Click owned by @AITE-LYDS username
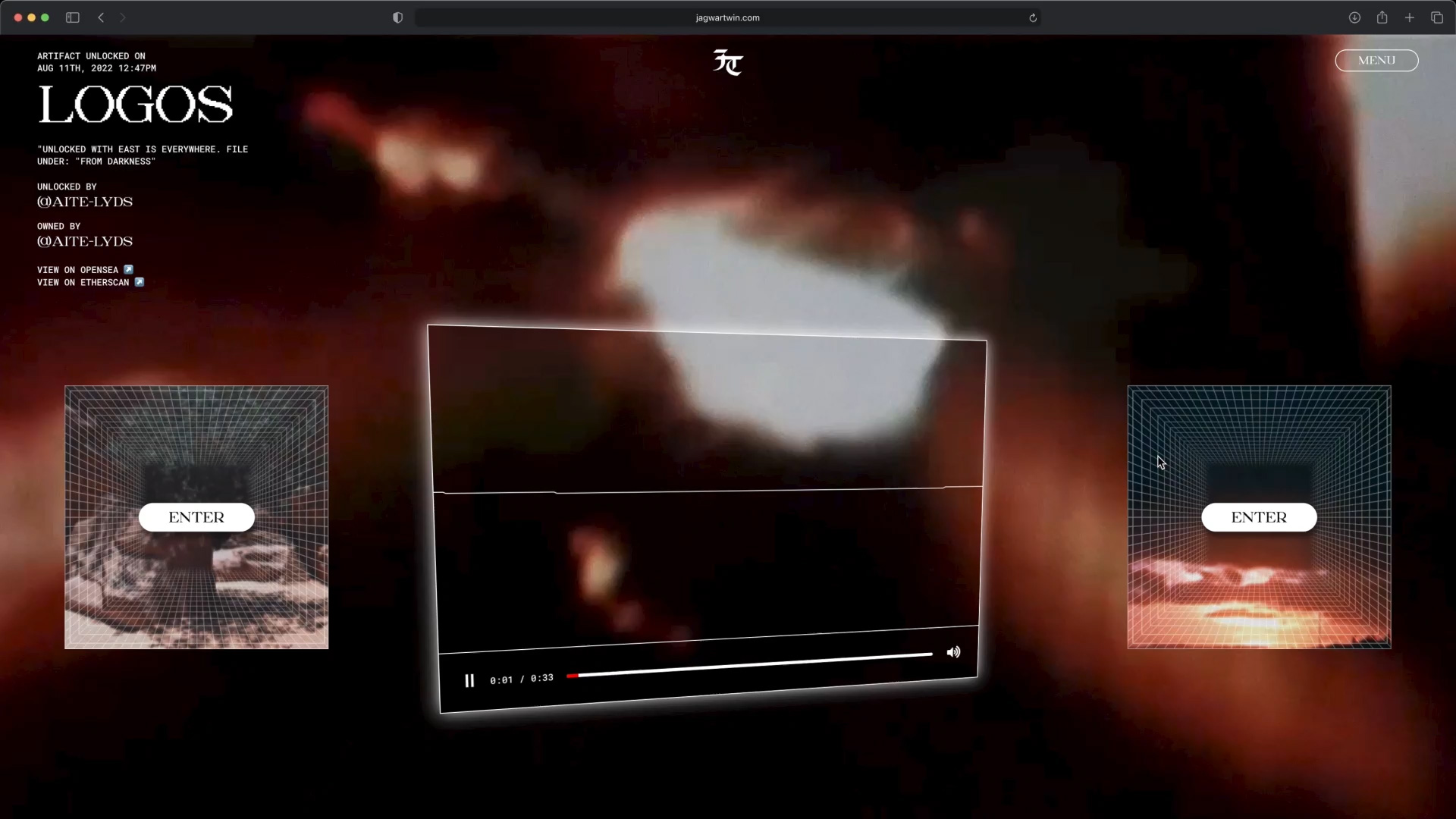 [85, 241]
